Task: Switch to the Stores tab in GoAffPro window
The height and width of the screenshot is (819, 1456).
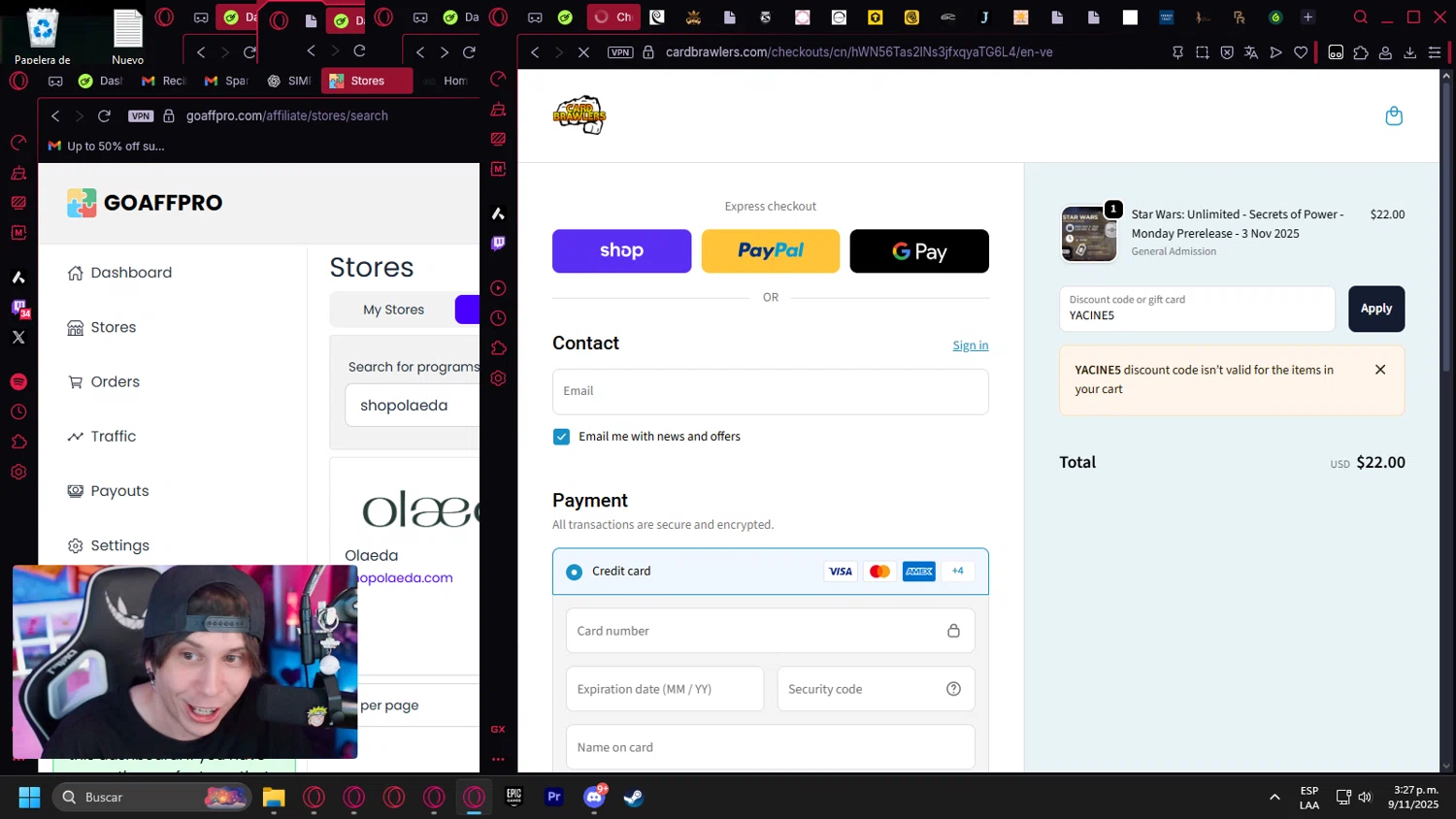Action: 367,81
